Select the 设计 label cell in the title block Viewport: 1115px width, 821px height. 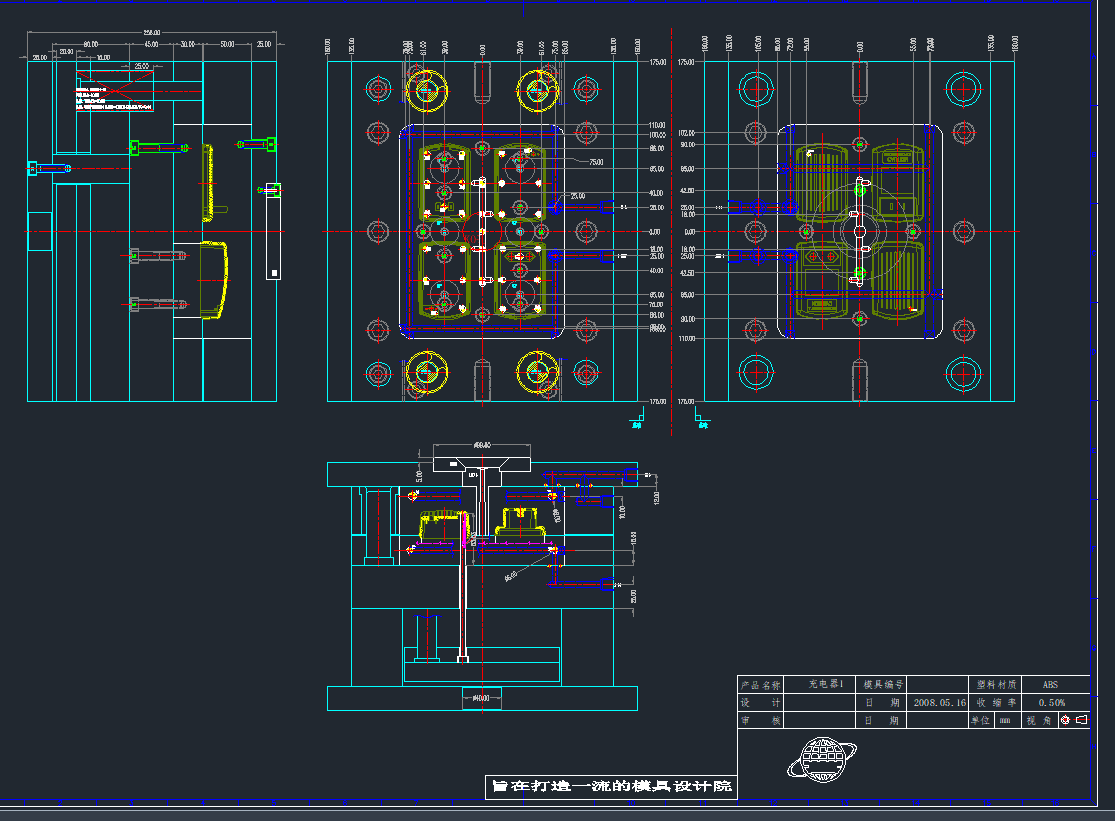coord(759,703)
